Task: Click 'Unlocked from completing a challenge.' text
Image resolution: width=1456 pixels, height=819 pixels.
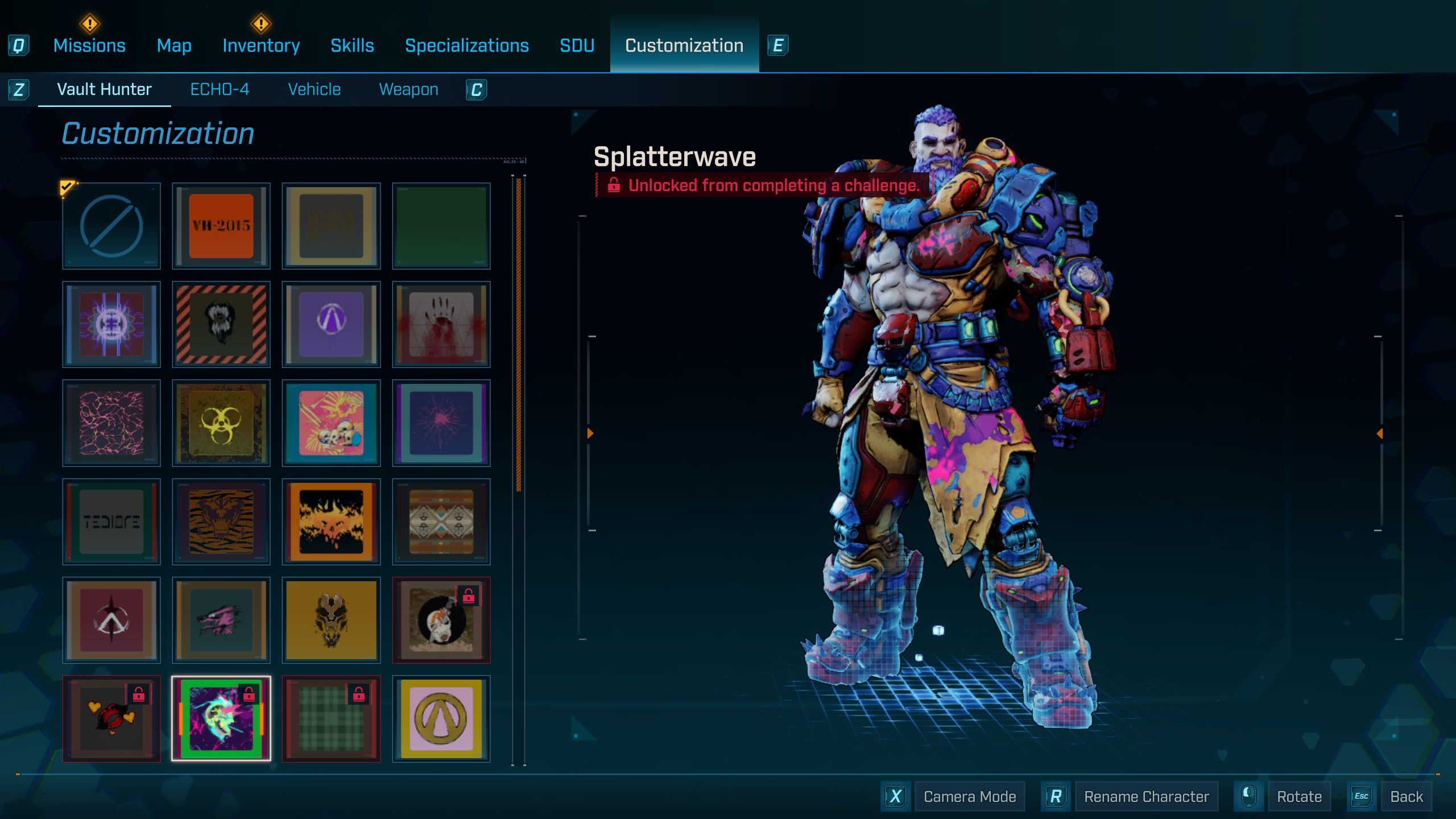Action: click(773, 185)
